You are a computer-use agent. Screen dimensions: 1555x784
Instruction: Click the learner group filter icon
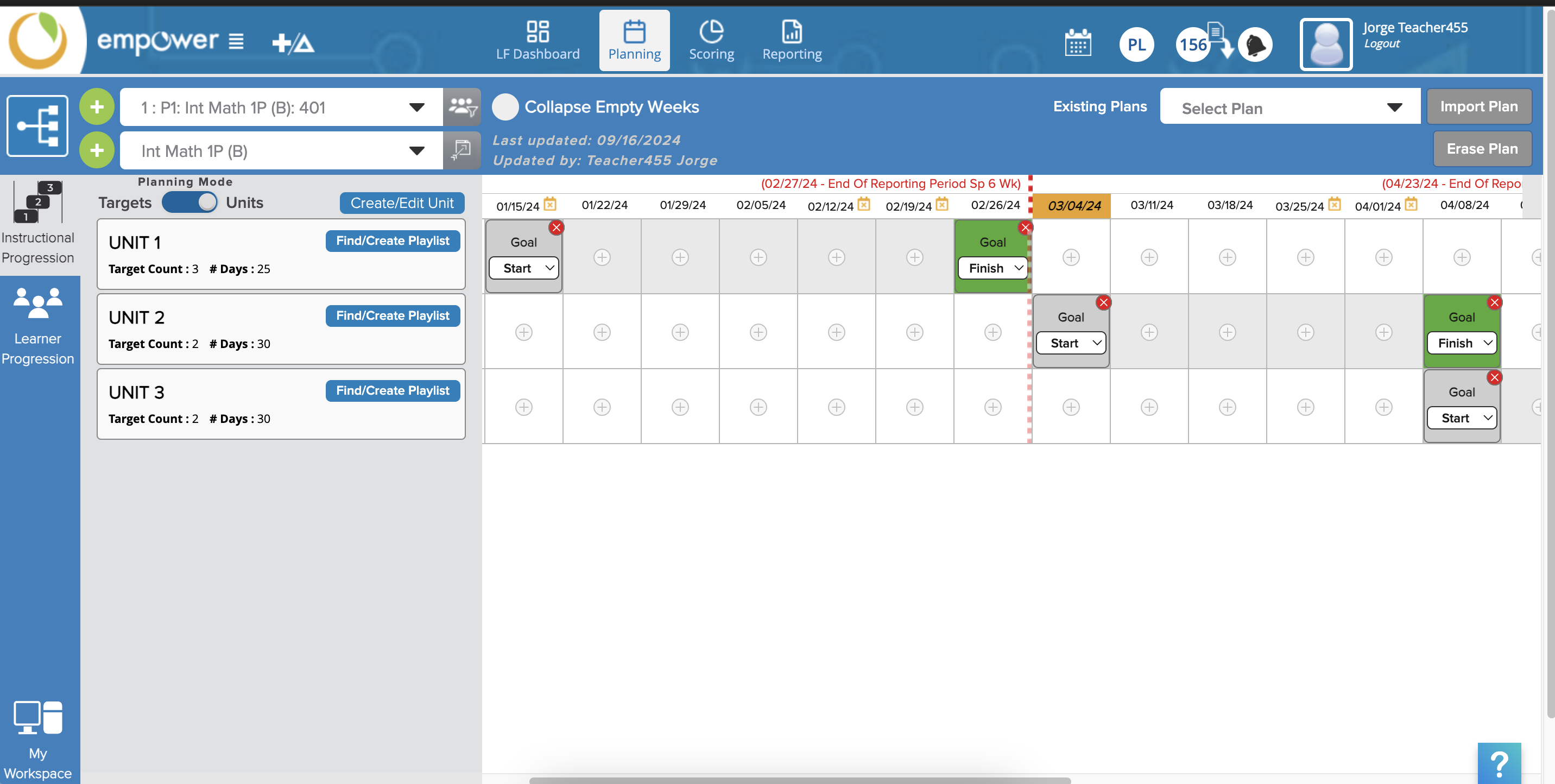[x=463, y=107]
